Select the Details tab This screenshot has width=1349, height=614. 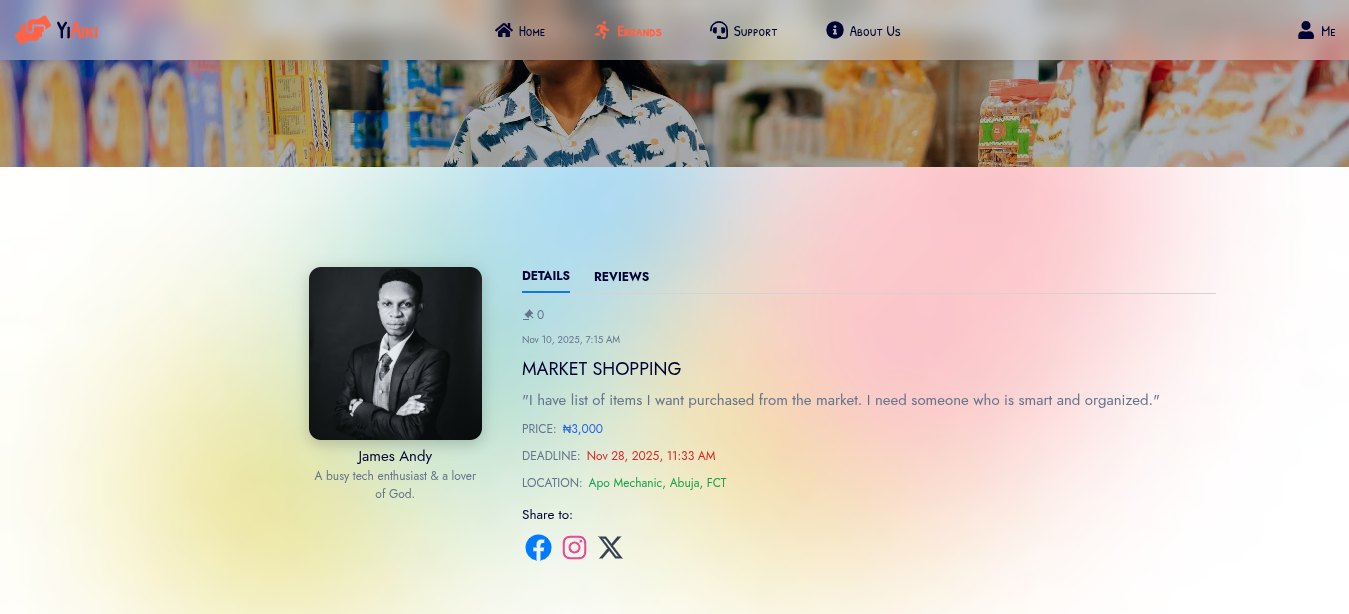tap(546, 276)
